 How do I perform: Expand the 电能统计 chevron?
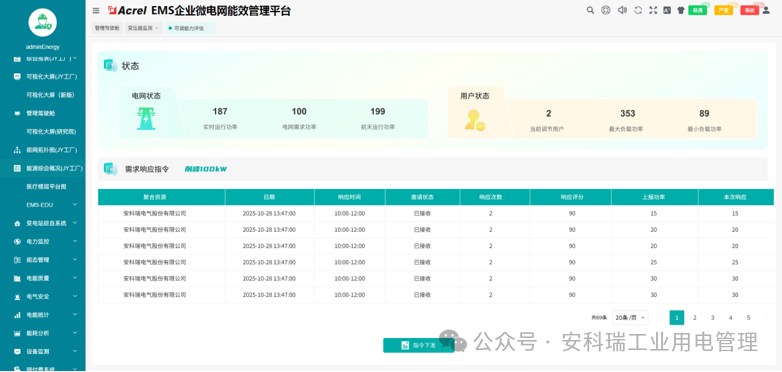[75, 315]
